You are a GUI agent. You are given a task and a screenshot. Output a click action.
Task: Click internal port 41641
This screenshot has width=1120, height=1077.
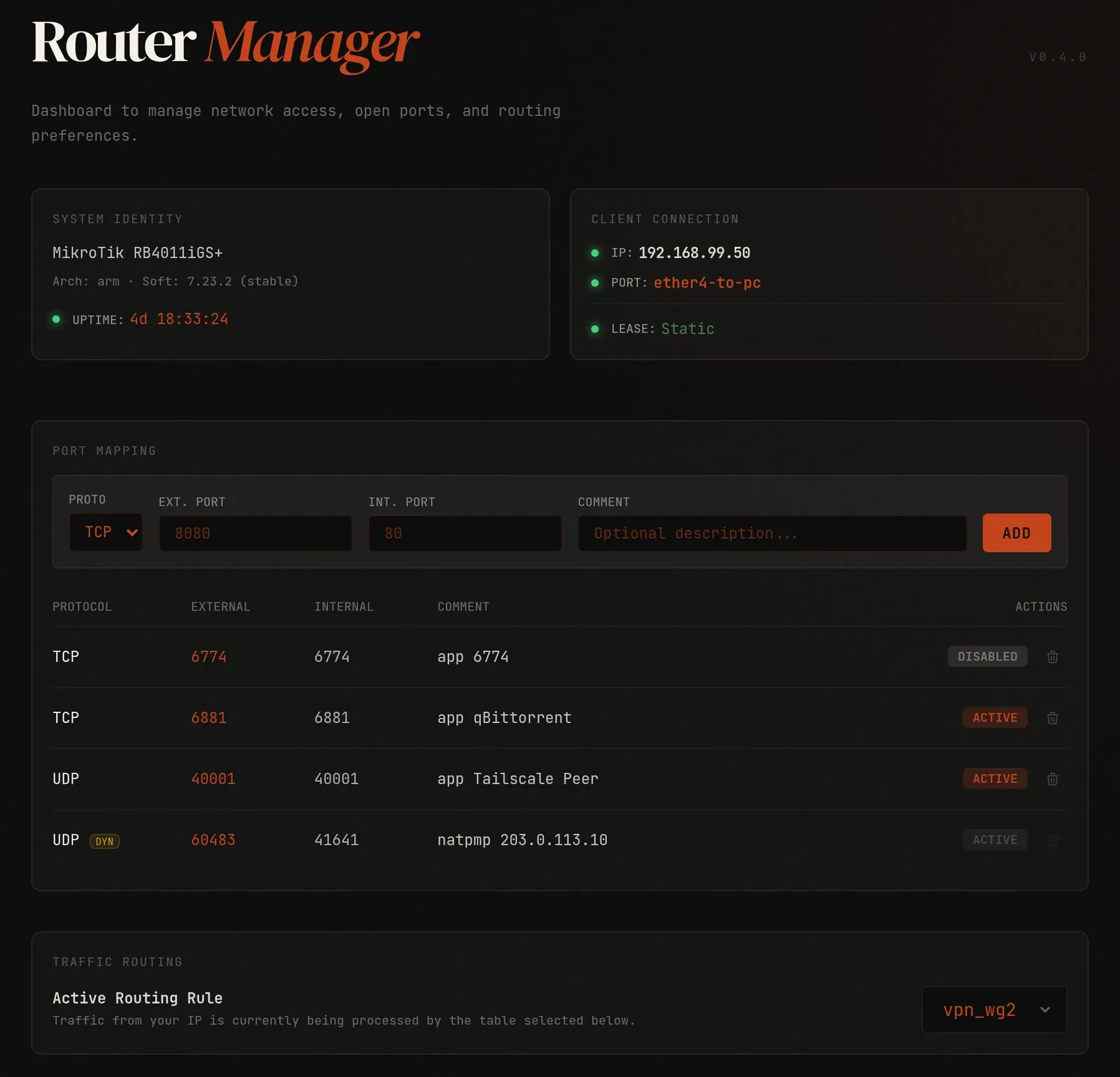pyautogui.click(x=336, y=840)
